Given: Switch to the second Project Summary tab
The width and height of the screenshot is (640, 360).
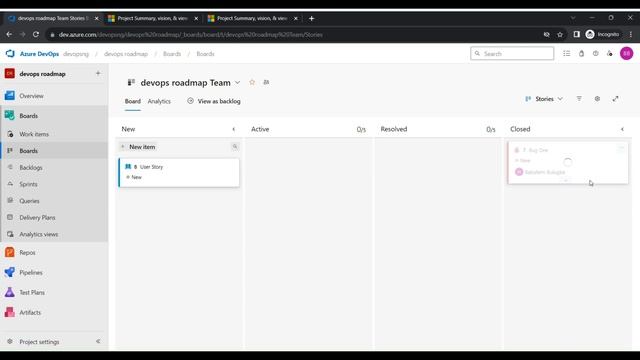Looking at the screenshot, I should [153, 18].
